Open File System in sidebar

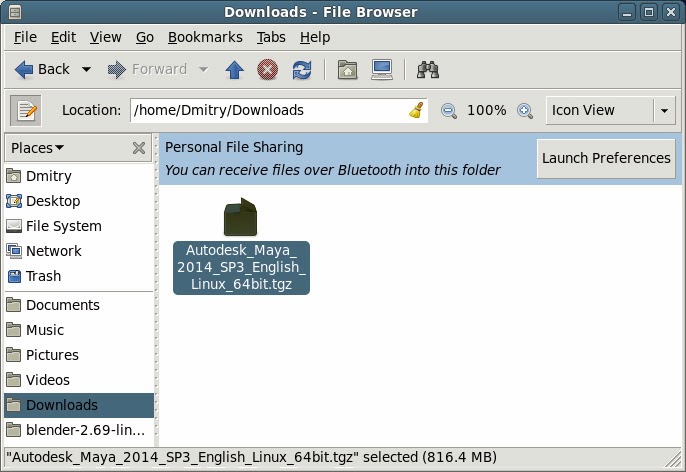tap(79, 226)
